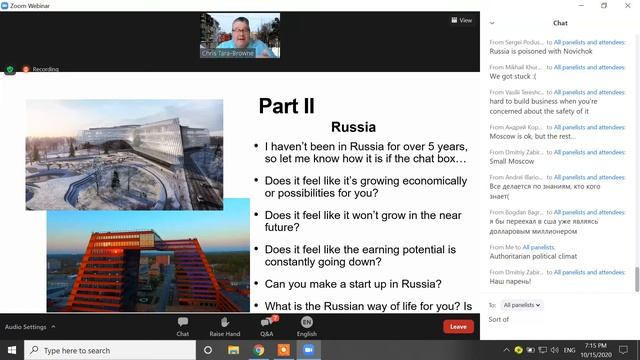Open Cortana circle on taskbar
Viewport: 640px width, 360px height.
click(208, 350)
